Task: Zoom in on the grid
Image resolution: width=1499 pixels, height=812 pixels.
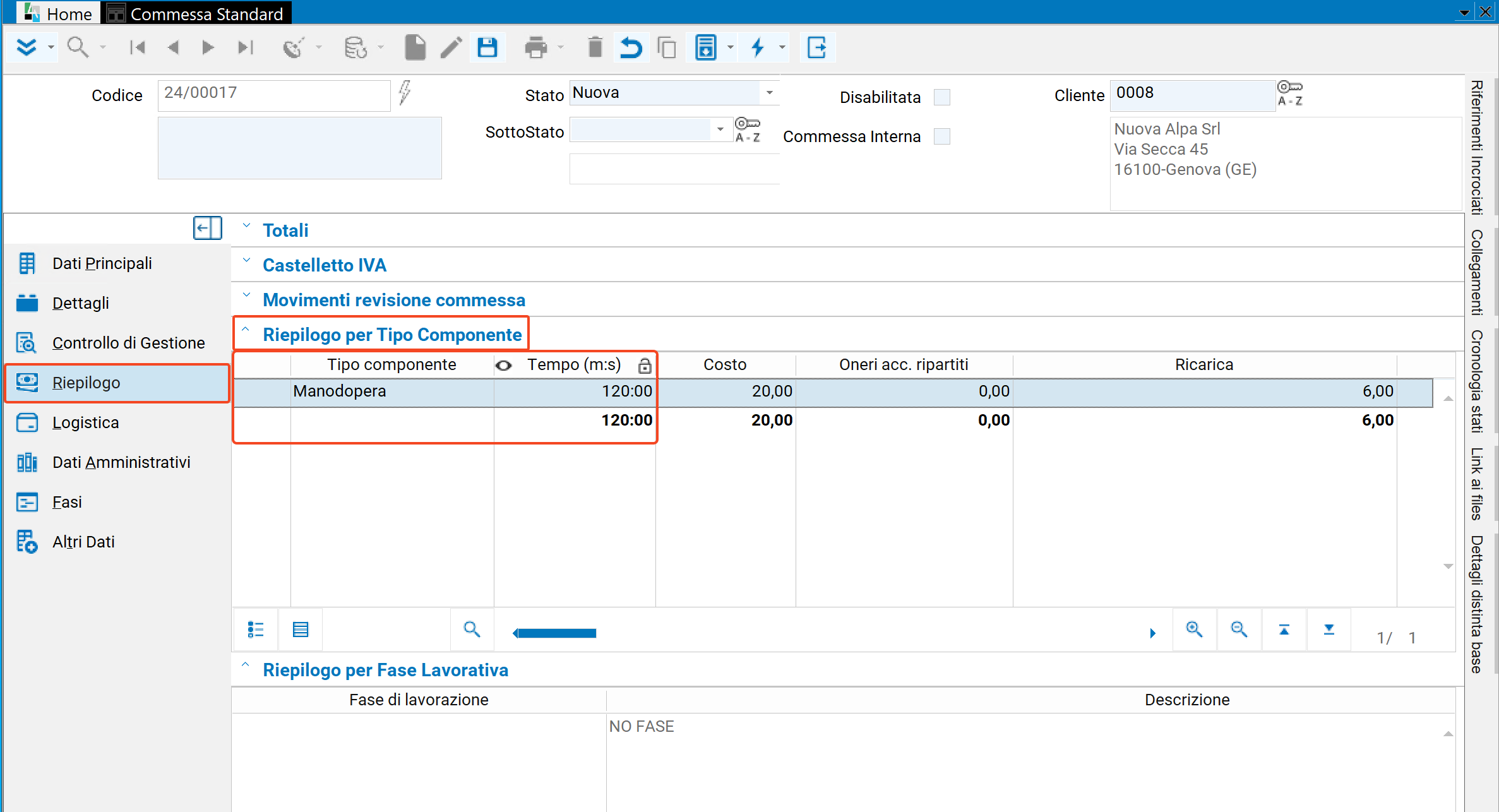Action: point(1194,630)
